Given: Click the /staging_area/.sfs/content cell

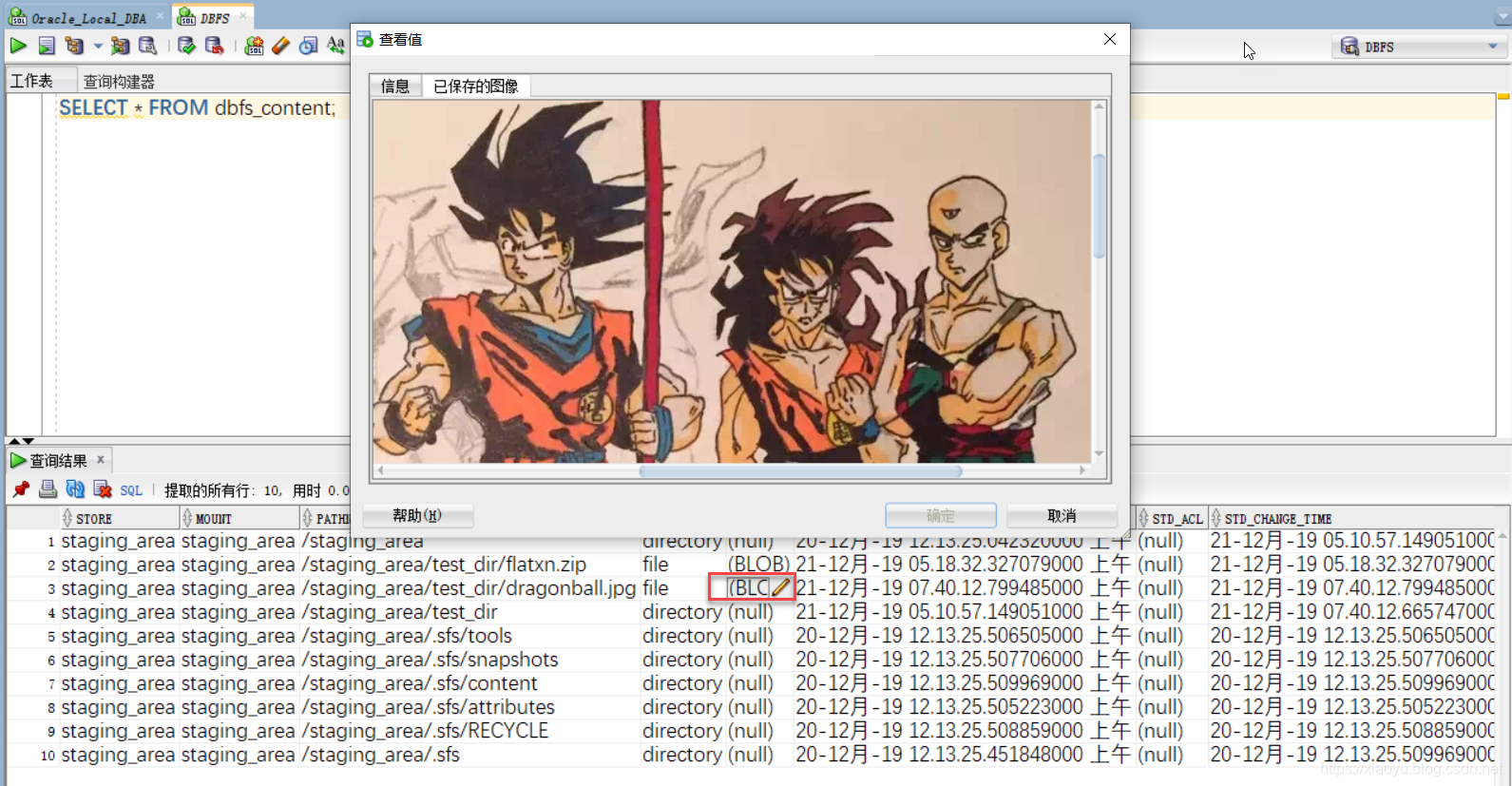Looking at the screenshot, I should tap(469, 683).
